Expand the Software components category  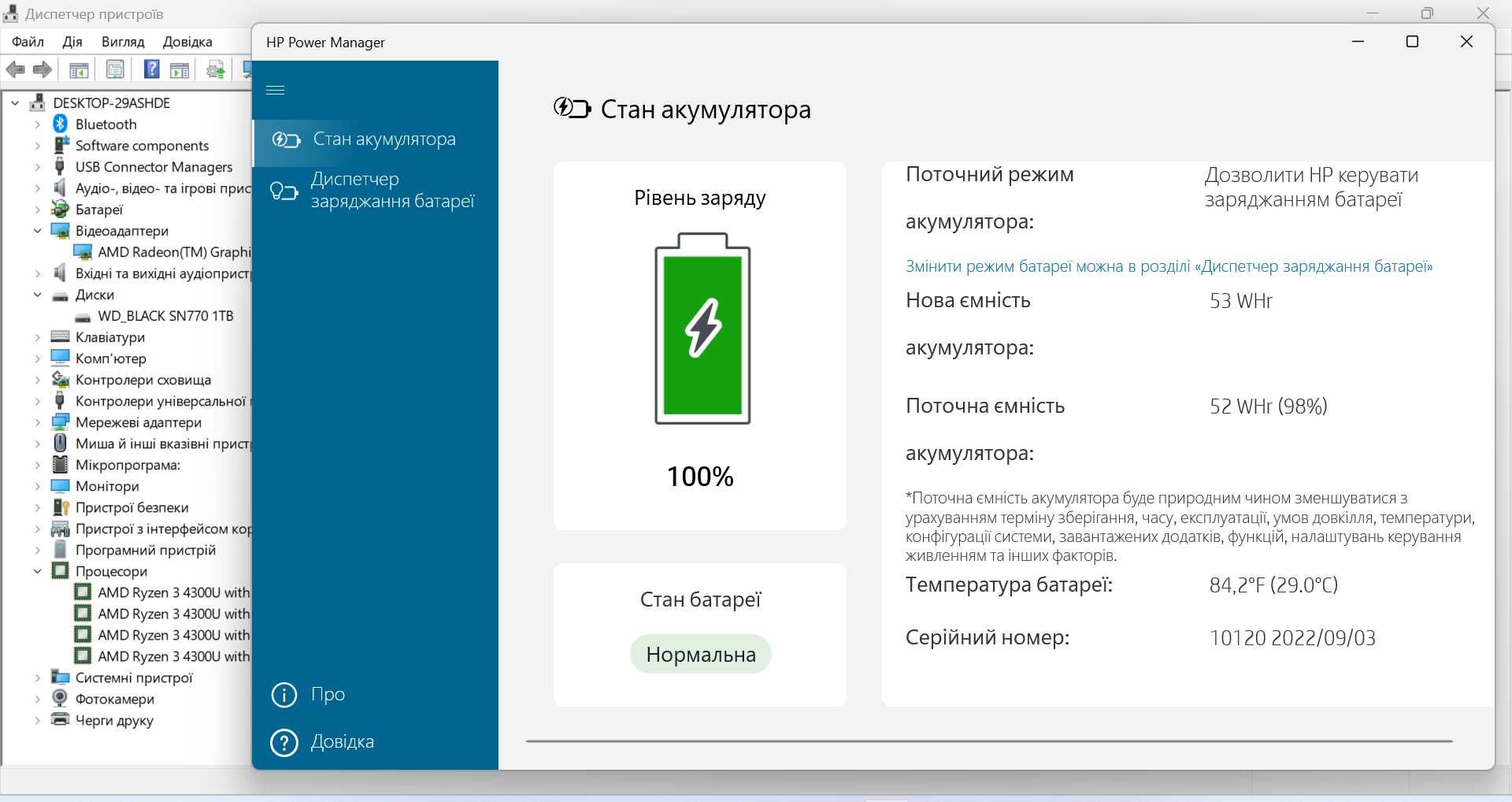[37, 146]
